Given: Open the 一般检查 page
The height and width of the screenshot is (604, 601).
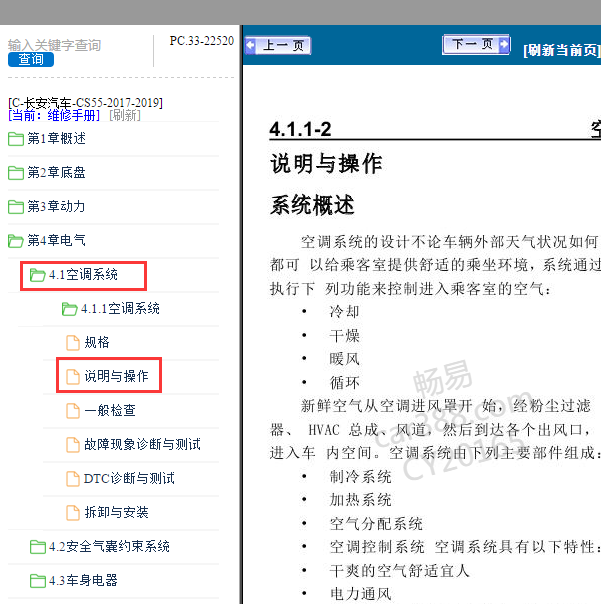Looking at the screenshot, I should coord(110,411).
